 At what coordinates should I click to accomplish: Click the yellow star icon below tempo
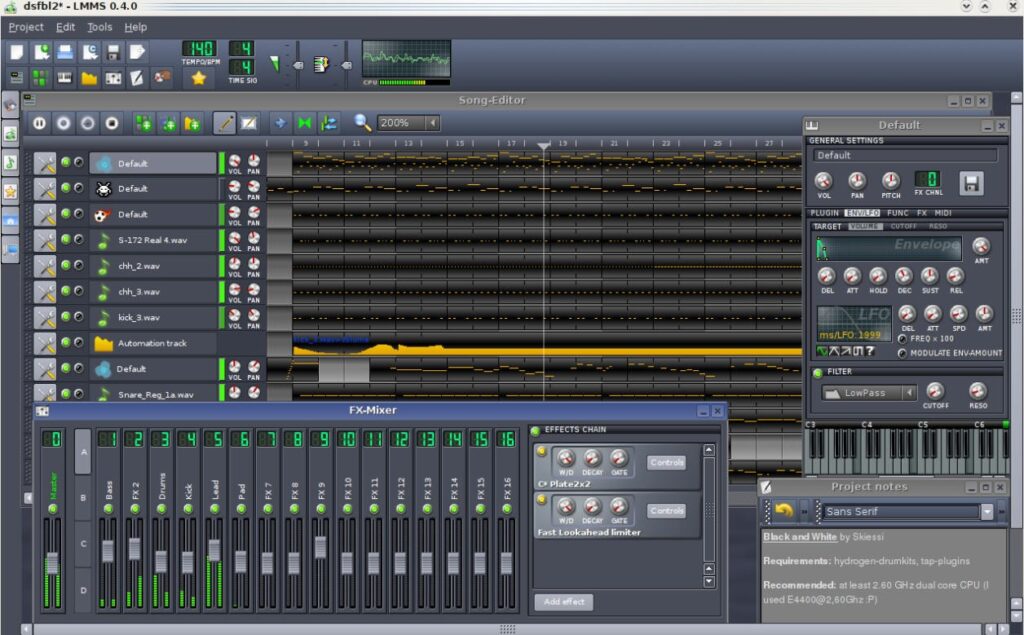click(199, 78)
